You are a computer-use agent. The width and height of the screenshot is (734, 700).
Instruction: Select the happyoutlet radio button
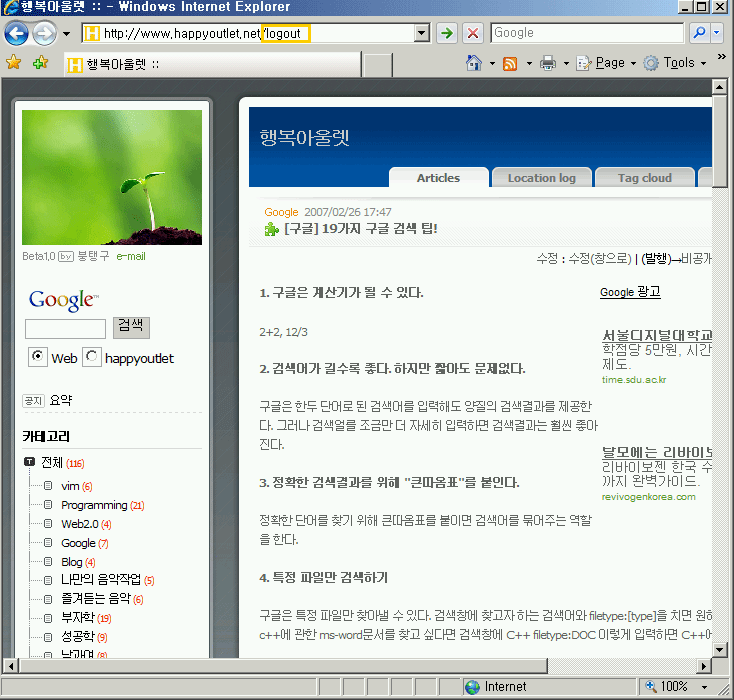(x=92, y=357)
